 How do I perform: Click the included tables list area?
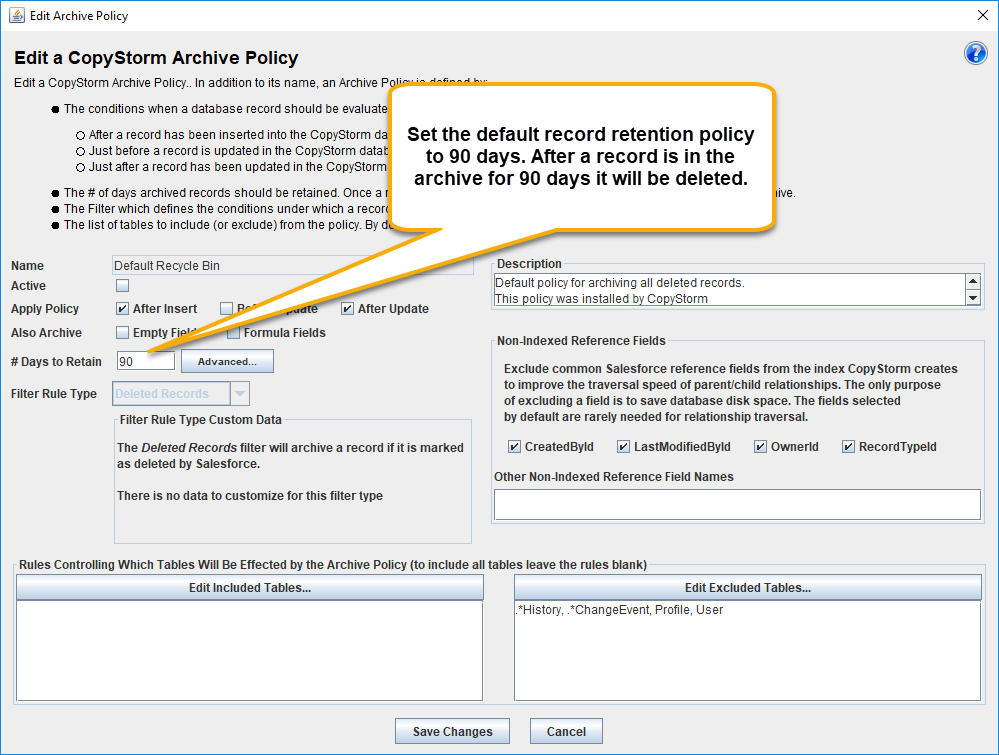(x=250, y=651)
